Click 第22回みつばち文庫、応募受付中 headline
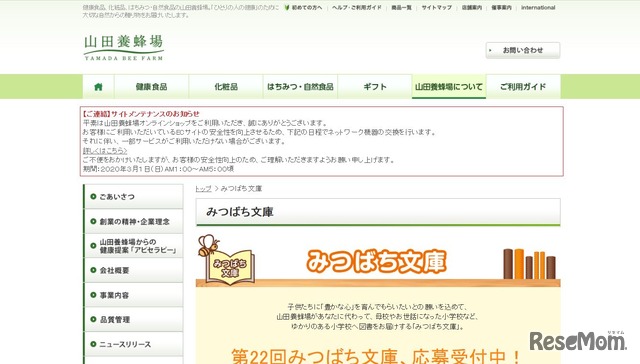The image size is (640, 364). (x=376, y=356)
